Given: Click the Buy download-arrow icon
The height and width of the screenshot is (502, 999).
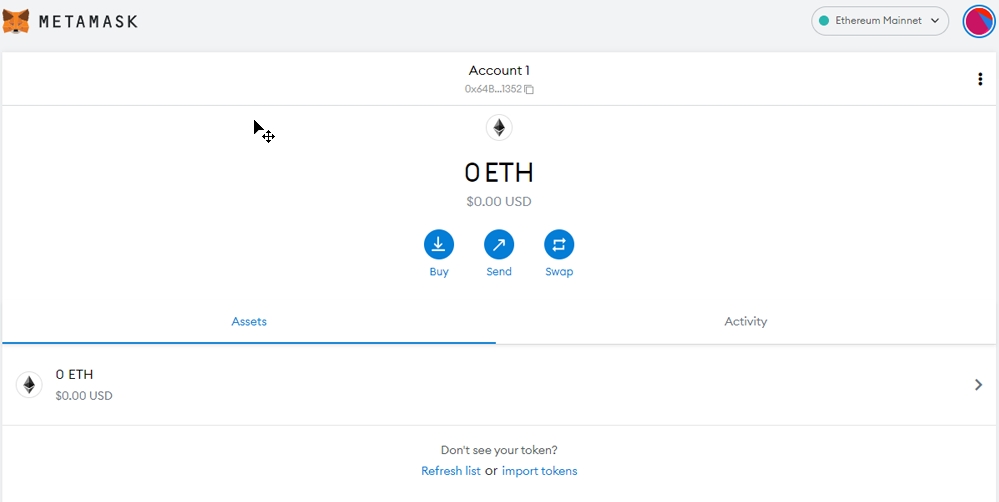Looking at the screenshot, I should point(439,244).
